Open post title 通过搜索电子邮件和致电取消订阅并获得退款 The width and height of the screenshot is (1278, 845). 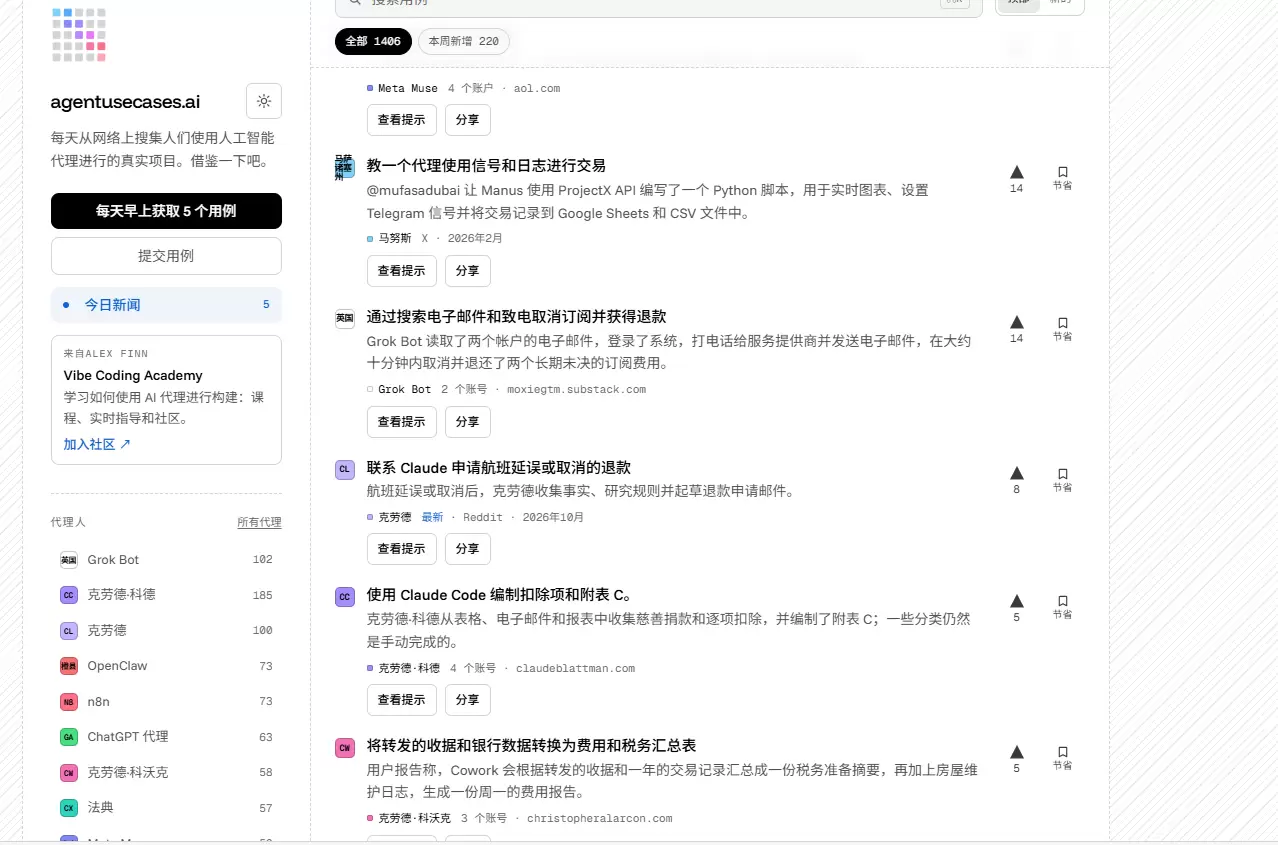tap(516, 317)
